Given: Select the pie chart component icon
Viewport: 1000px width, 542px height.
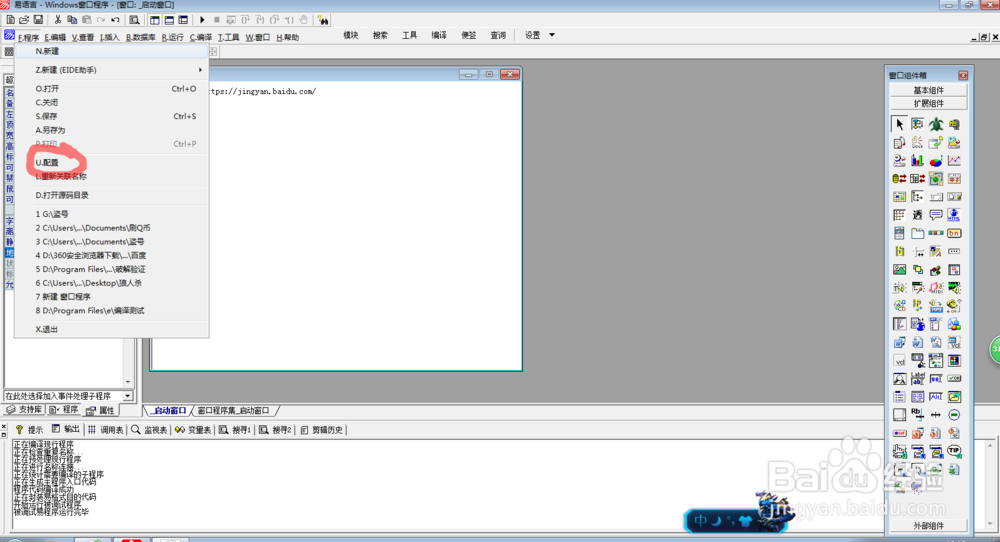Looking at the screenshot, I should (x=936, y=160).
